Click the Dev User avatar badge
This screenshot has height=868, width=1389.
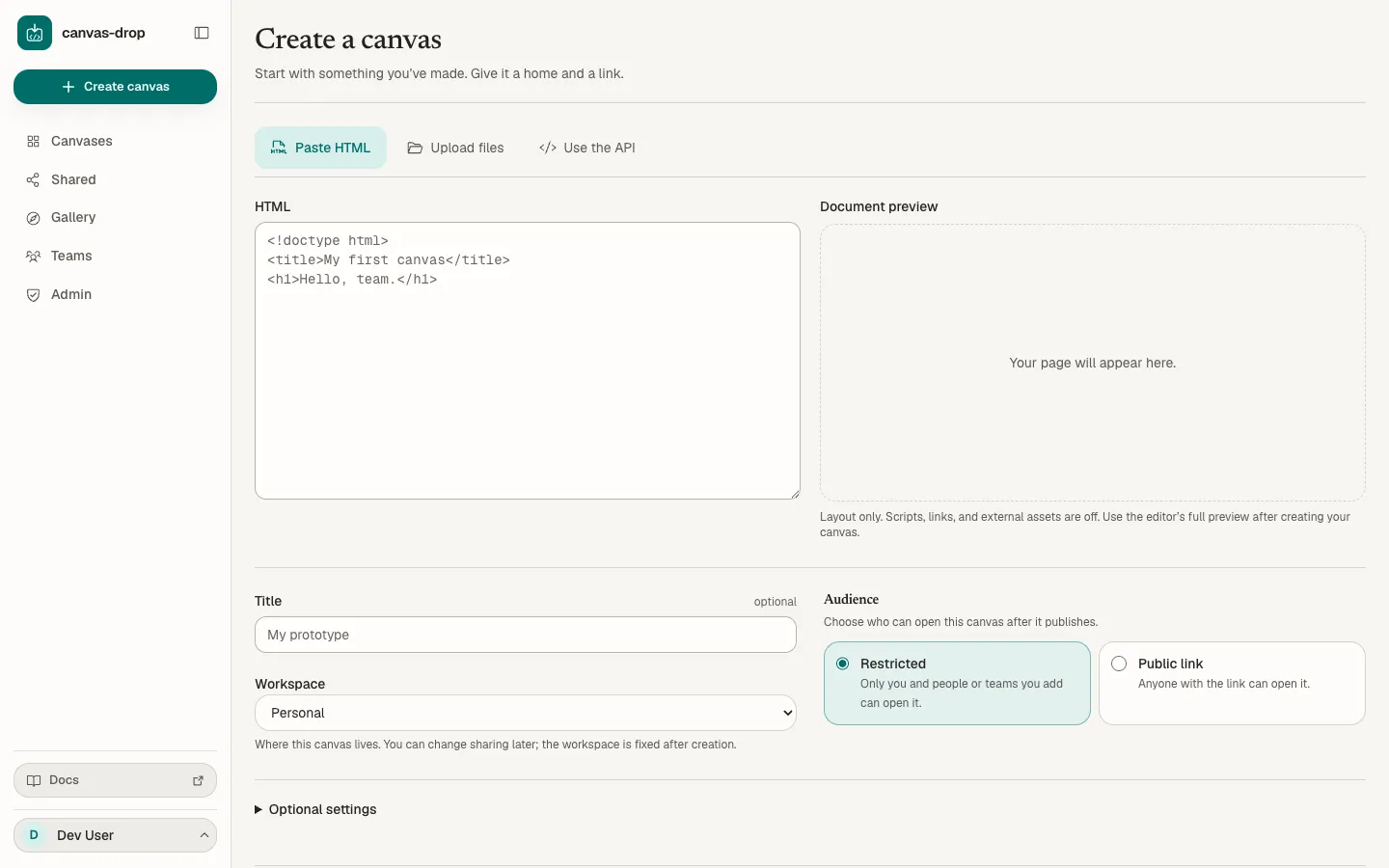(x=34, y=835)
